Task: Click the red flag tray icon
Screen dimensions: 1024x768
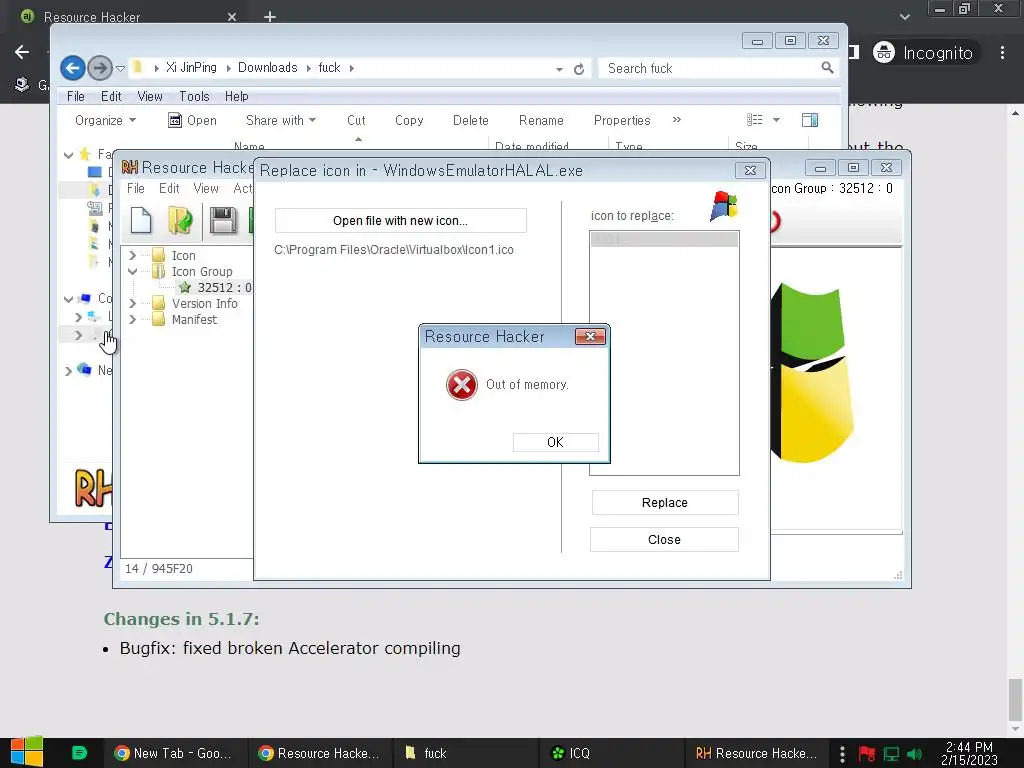Action: pyautogui.click(x=867, y=754)
